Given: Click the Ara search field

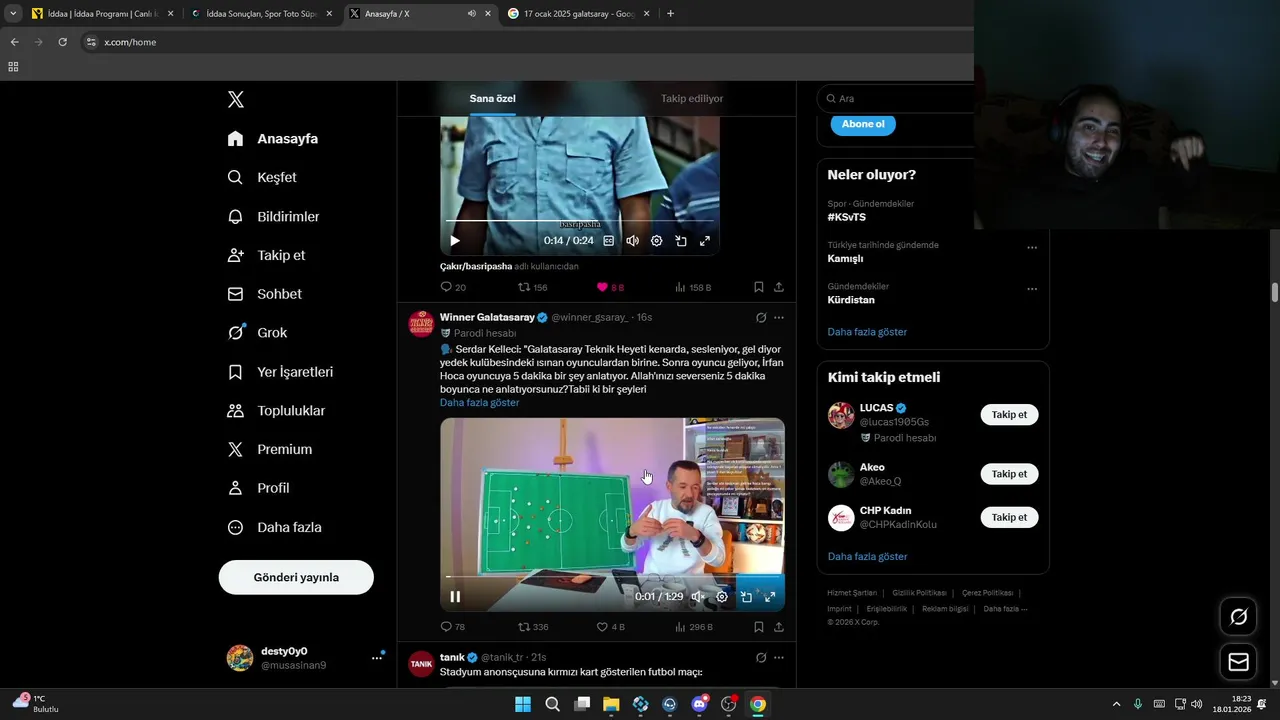Looking at the screenshot, I should click(x=895, y=98).
